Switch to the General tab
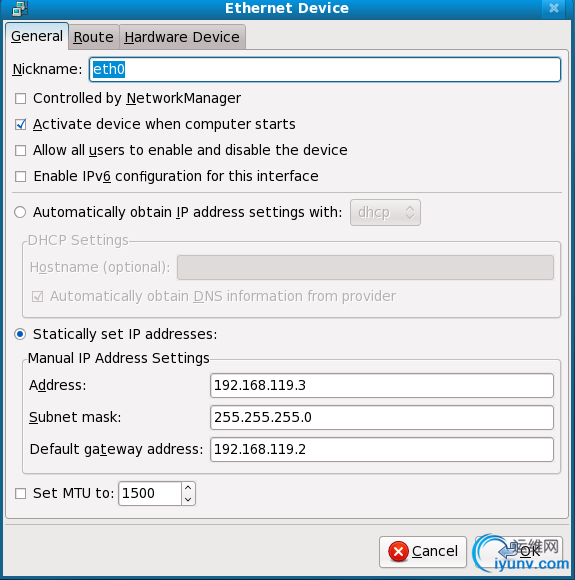 (37, 36)
